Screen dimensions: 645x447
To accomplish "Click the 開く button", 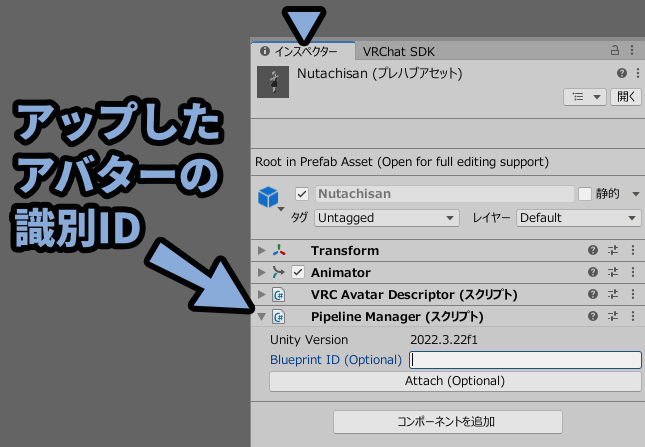I will point(626,97).
